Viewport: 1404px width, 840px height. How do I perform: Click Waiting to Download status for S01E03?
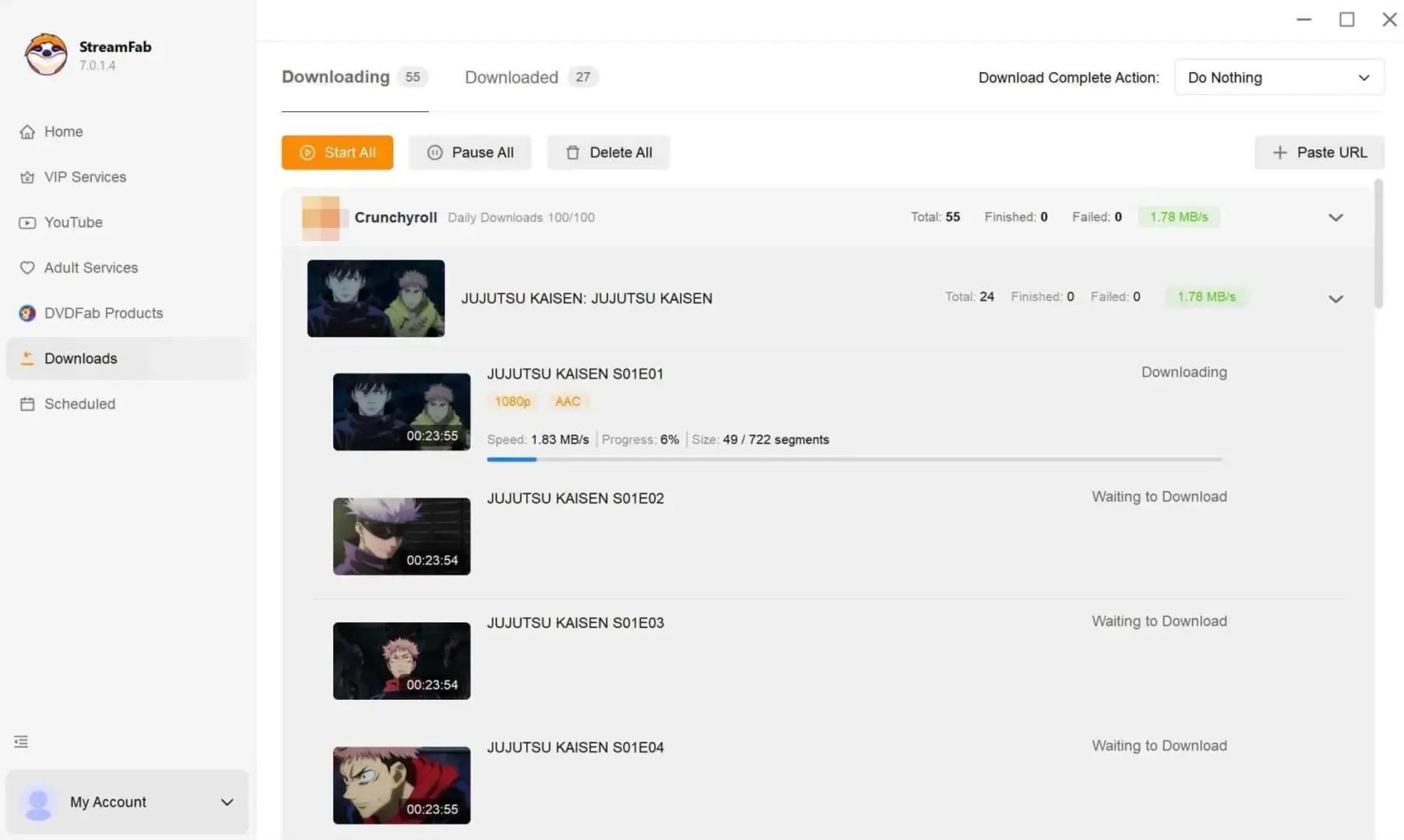[x=1159, y=621]
